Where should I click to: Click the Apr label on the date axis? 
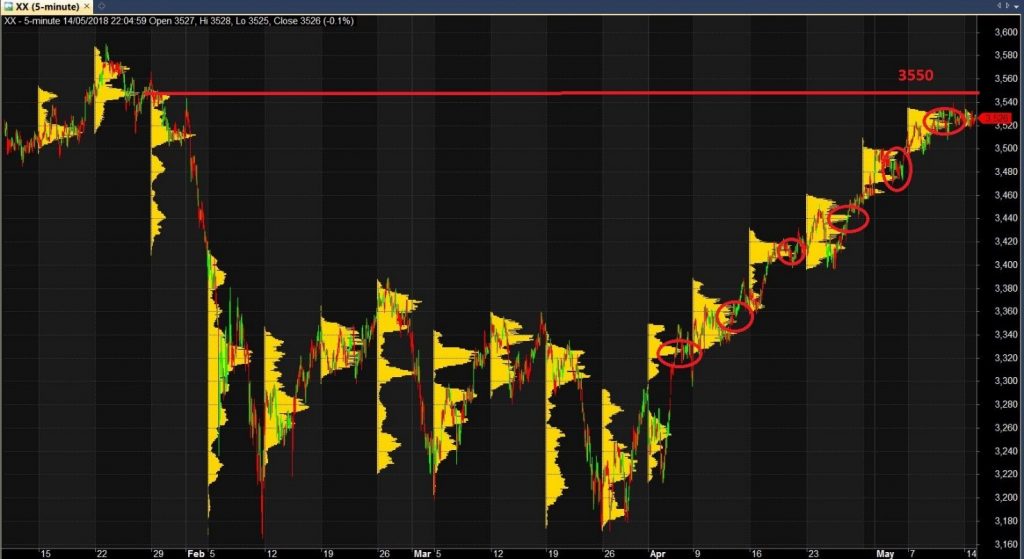(657, 551)
